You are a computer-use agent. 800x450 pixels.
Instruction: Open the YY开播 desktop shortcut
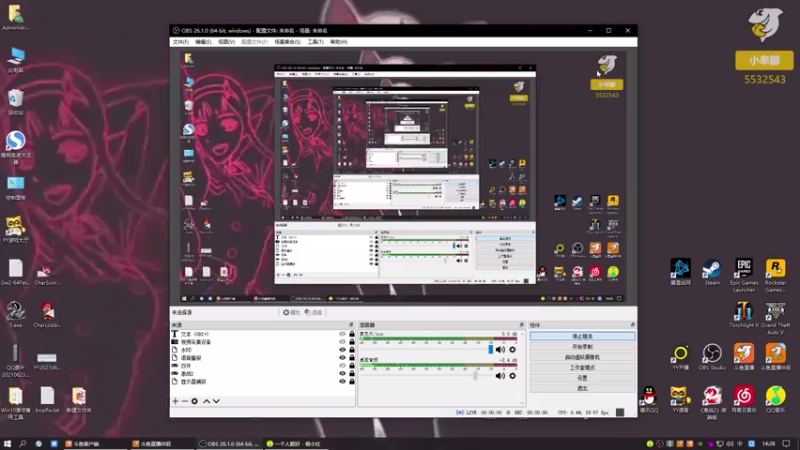(681, 357)
